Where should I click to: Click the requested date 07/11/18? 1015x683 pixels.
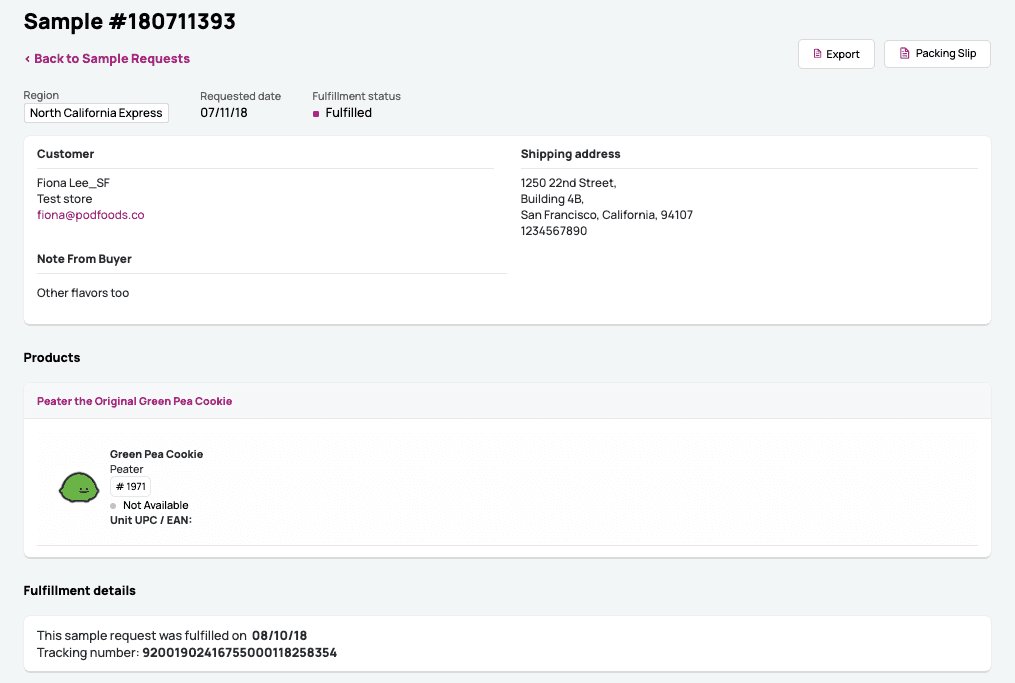pyautogui.click(x=223, y=113)
